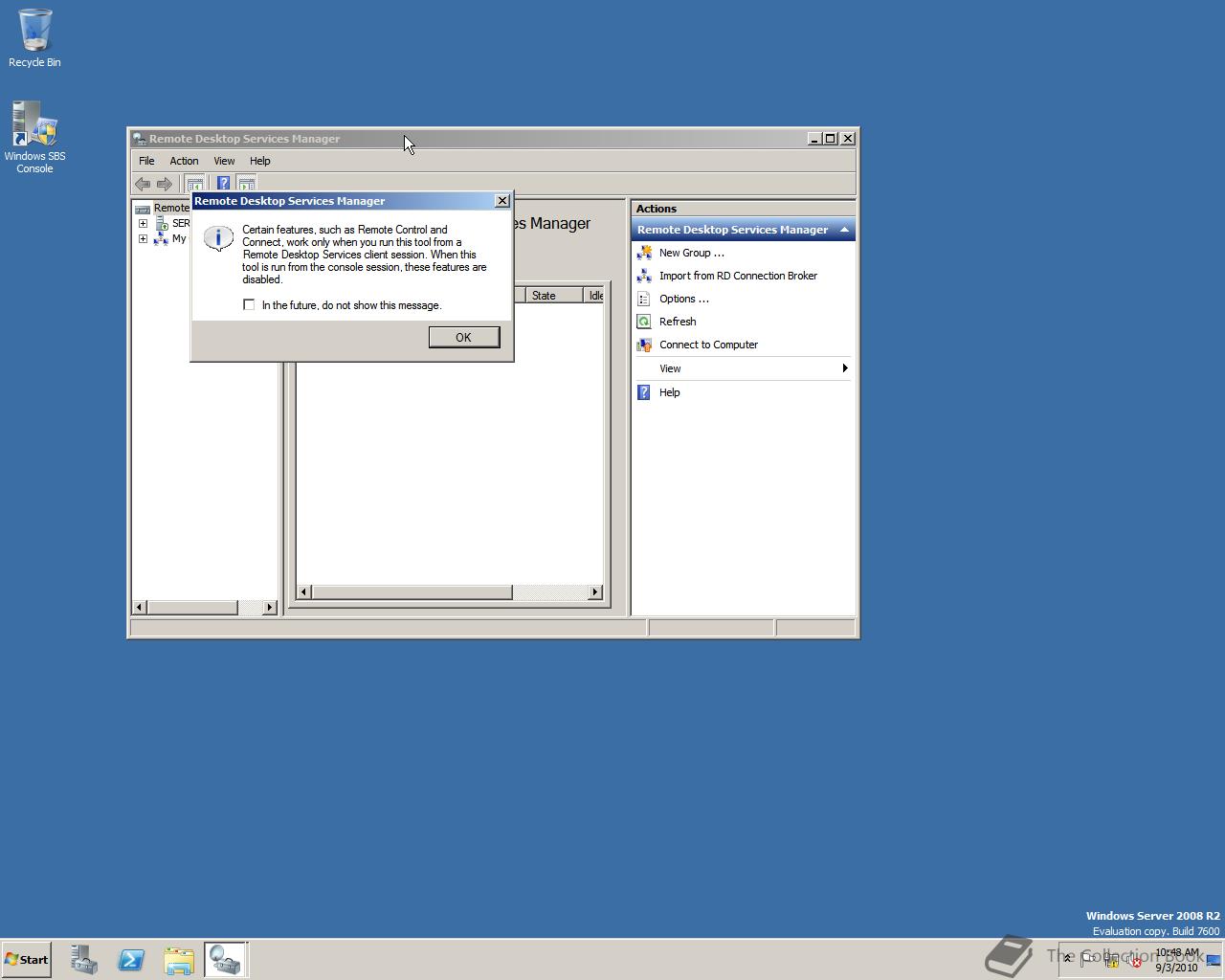1225x980 pixels.
Task: Click the tree pane left scroll arrow
Action: point(140,607)
